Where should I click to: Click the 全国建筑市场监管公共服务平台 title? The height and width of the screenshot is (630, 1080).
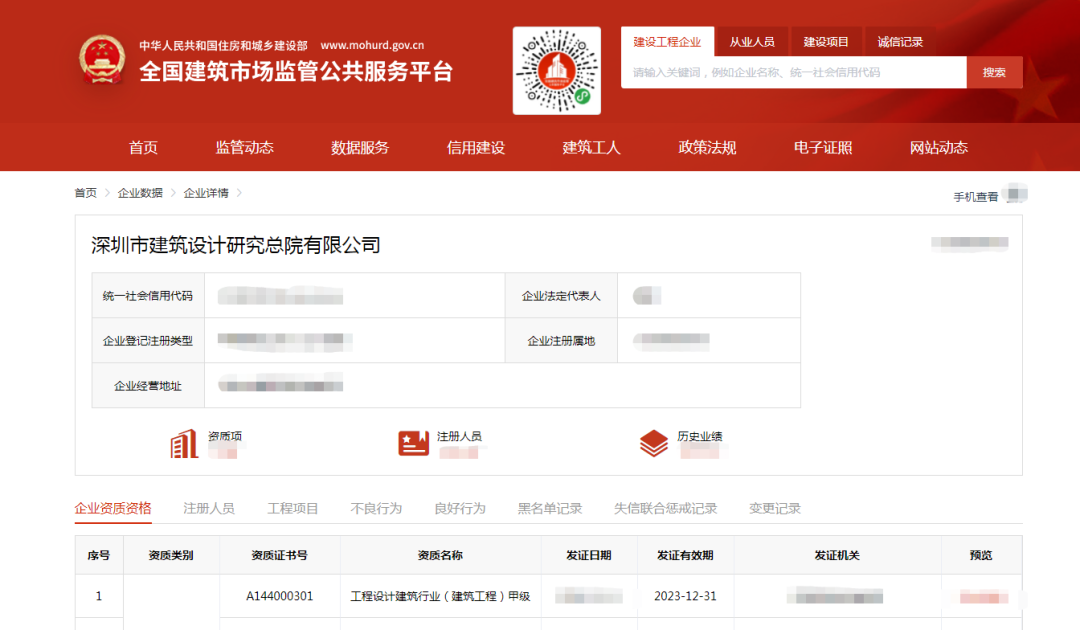pyautogui.click(x=296, y=72)
